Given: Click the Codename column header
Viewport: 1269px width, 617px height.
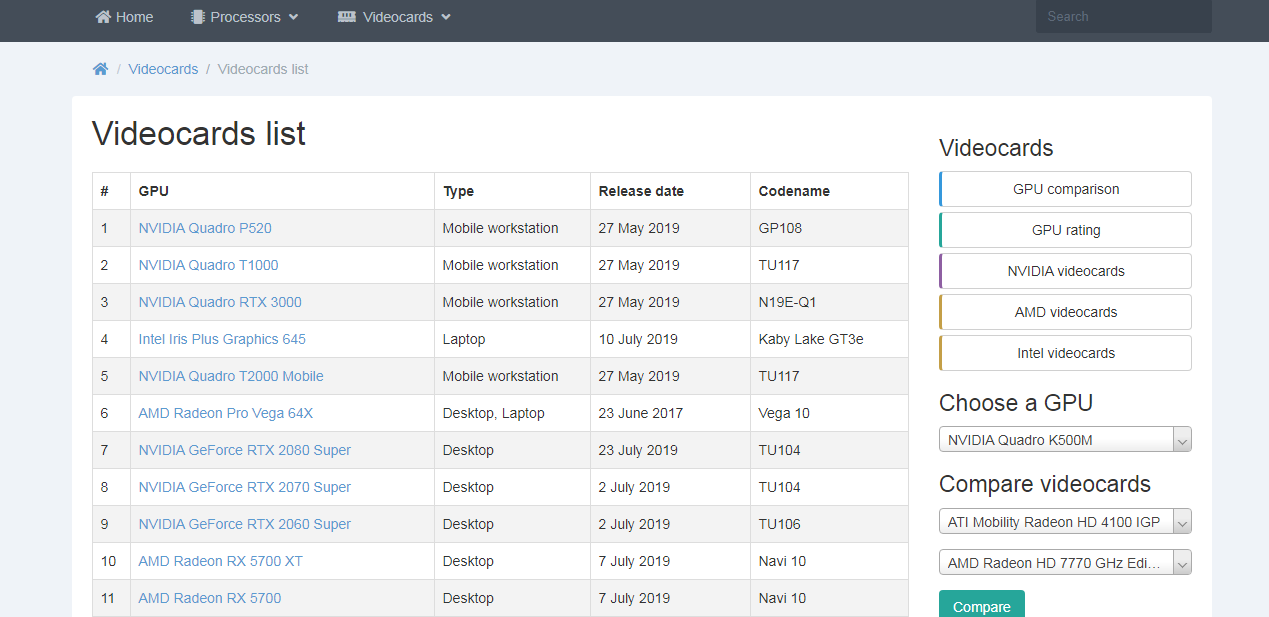Looking at the screenshot, I should 829,191.
